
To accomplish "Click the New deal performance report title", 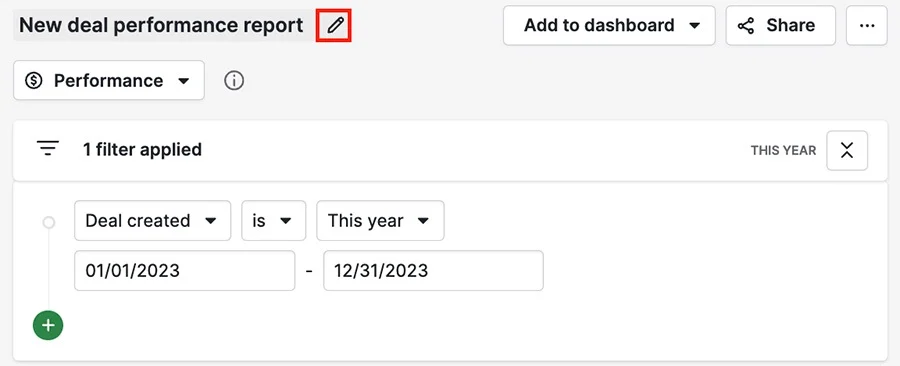I will 161,25.
